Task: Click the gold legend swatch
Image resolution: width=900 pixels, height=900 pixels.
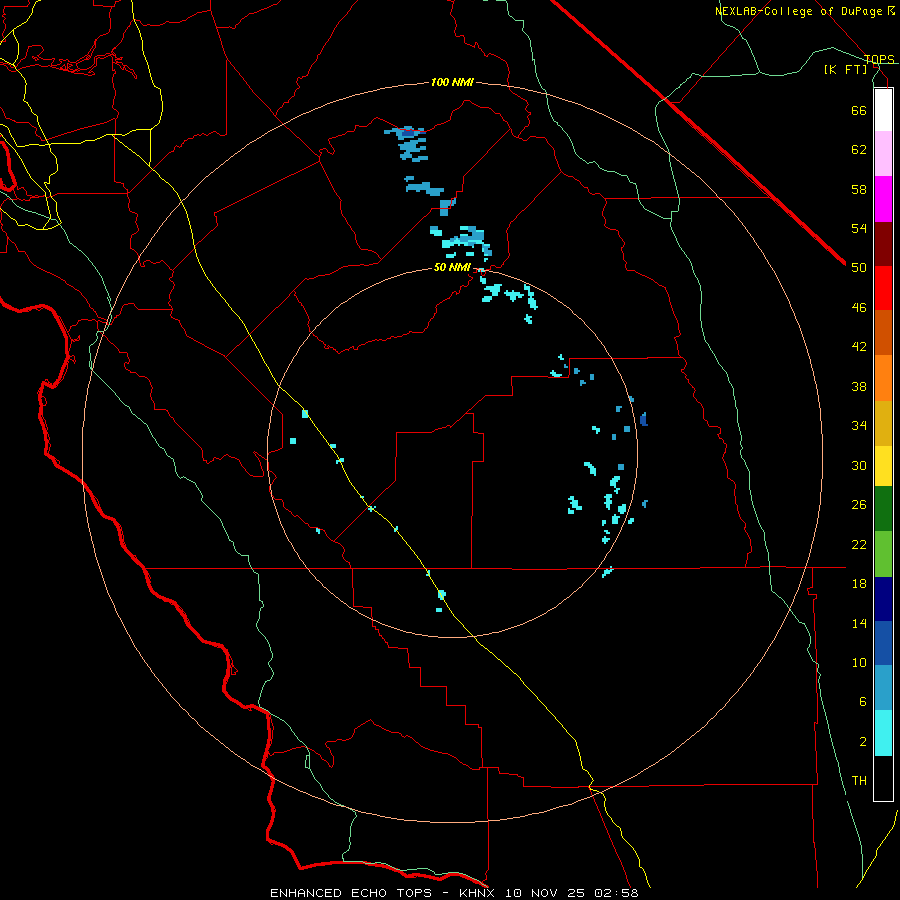Action: [x=883, y=423]
